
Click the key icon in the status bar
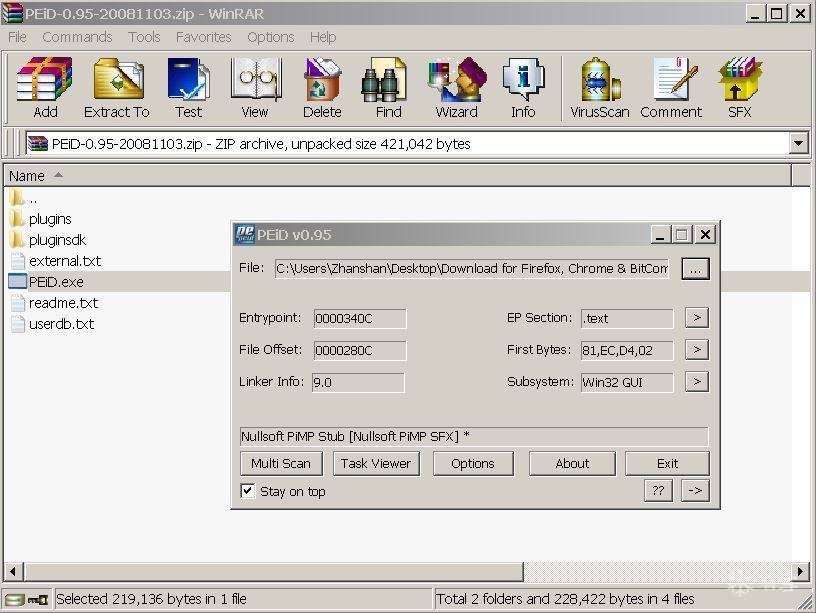(x=37, y=600)
